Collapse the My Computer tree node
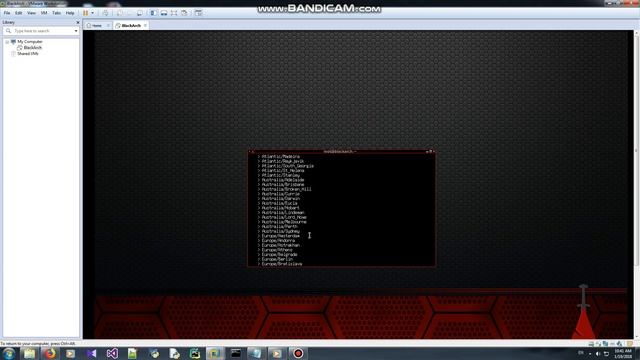Screen dimensions: 640x360 7,42
